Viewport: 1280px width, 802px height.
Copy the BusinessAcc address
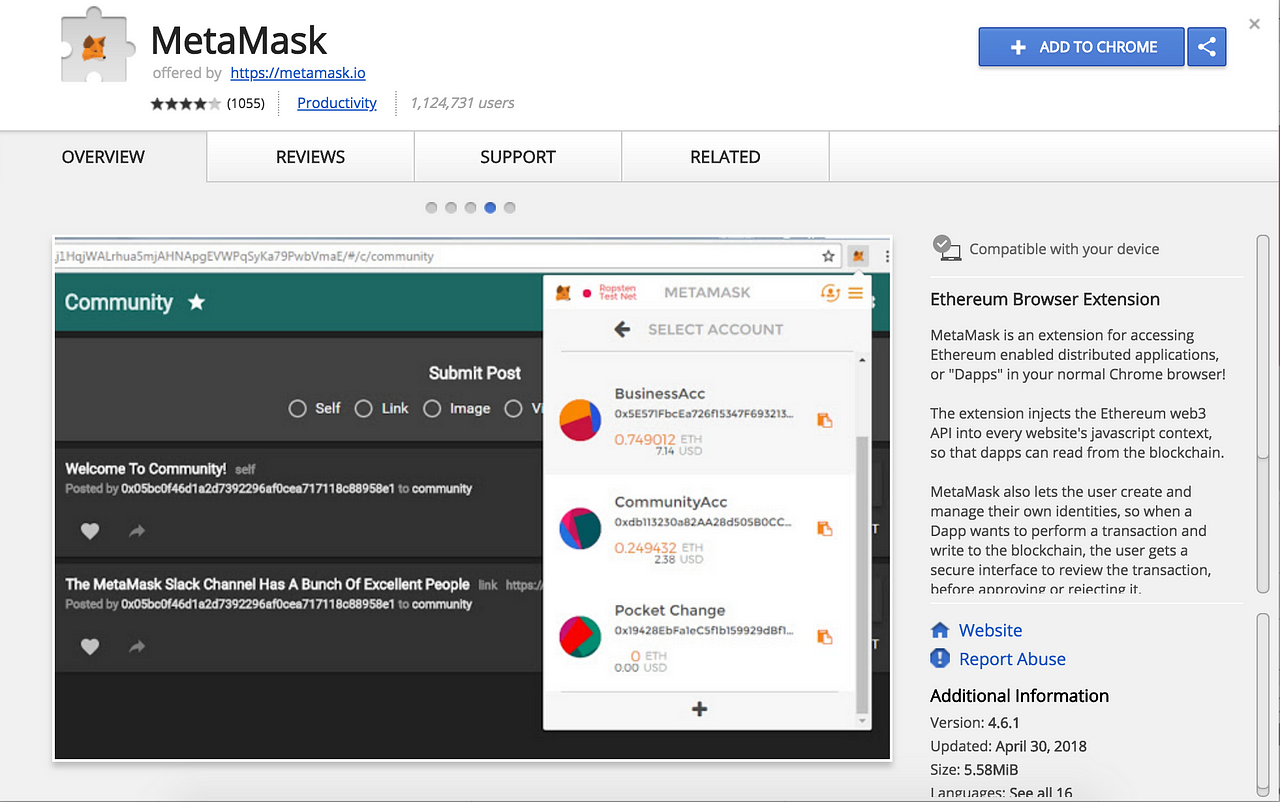point(824,420)
